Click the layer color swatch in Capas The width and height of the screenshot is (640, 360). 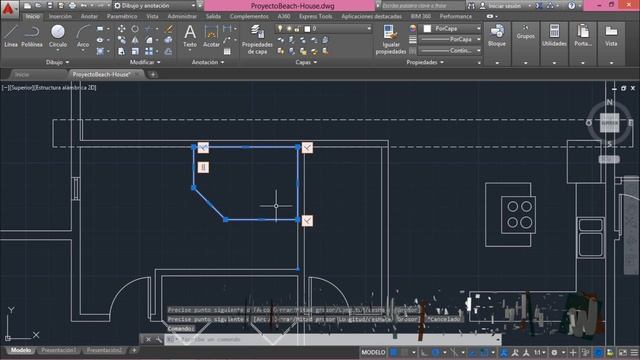point(307,29)
